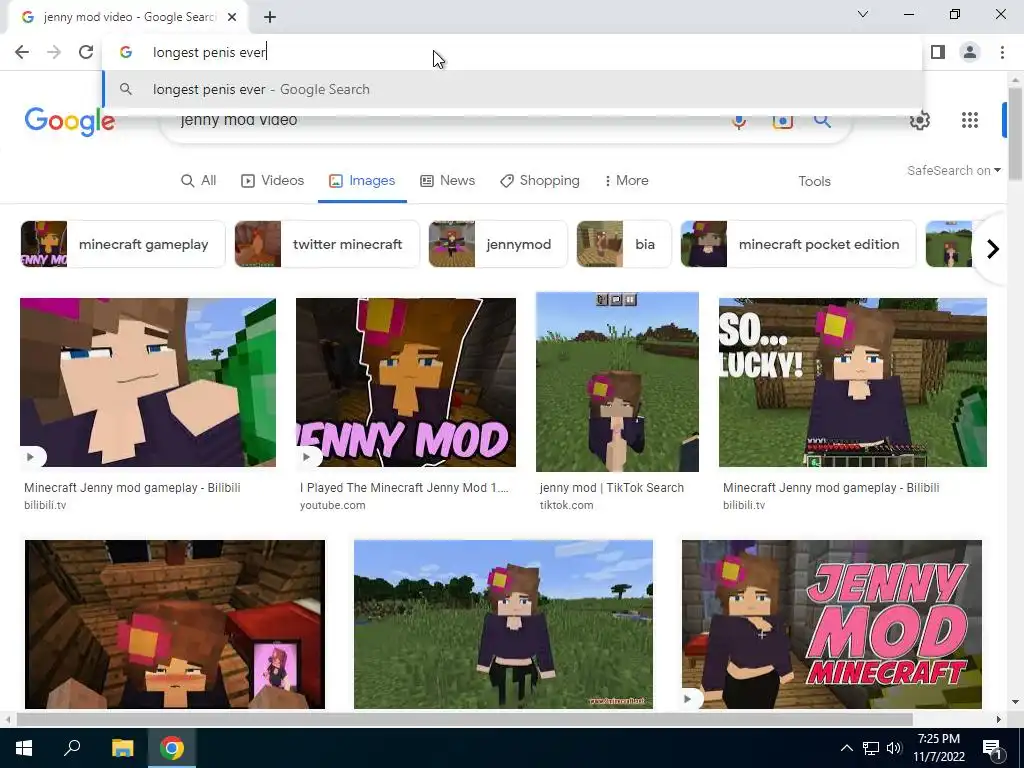Open the first Bilibili image thumbnail

coord(148,383)
